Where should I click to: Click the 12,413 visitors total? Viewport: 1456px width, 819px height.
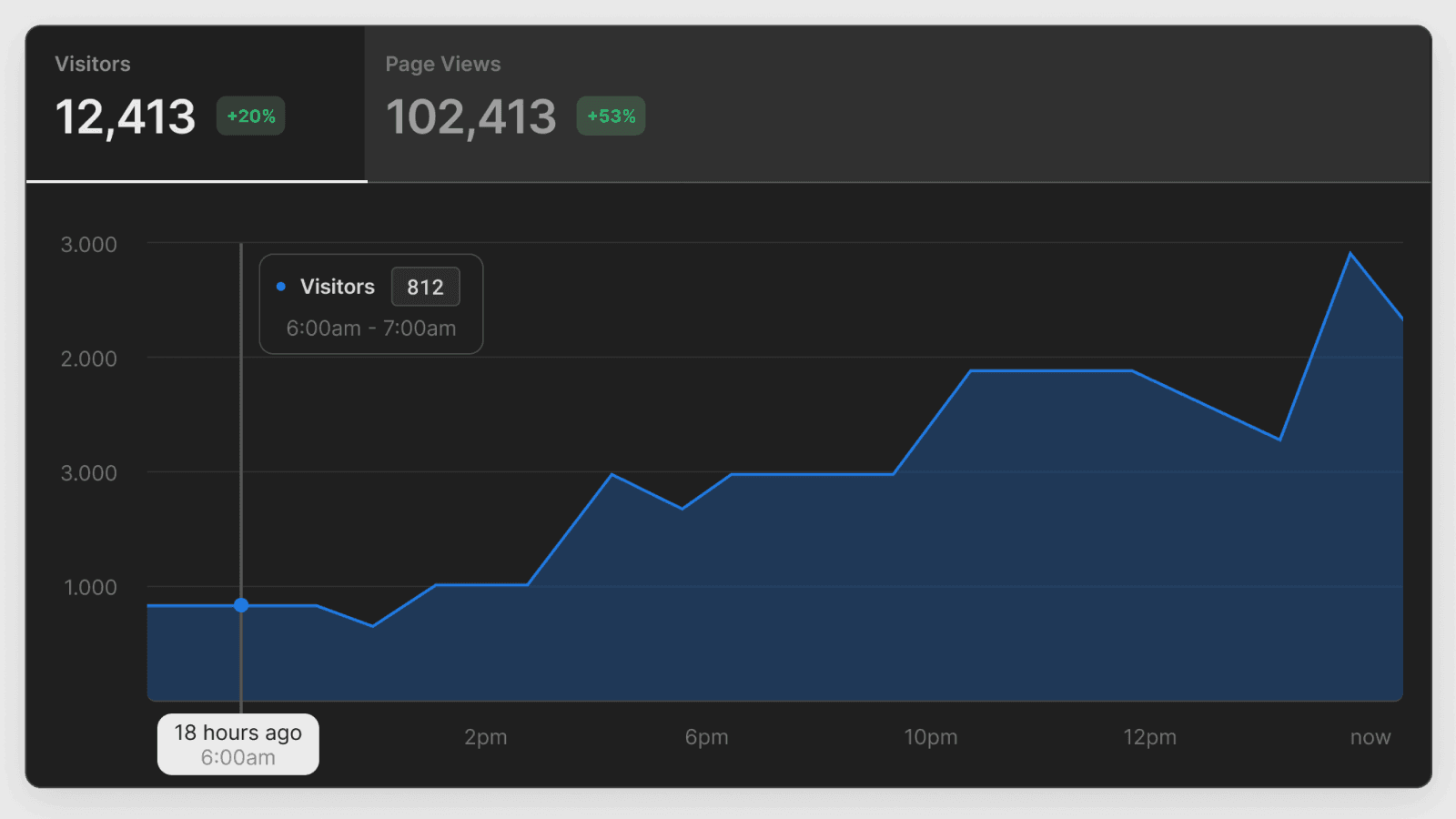pos(126,117)
